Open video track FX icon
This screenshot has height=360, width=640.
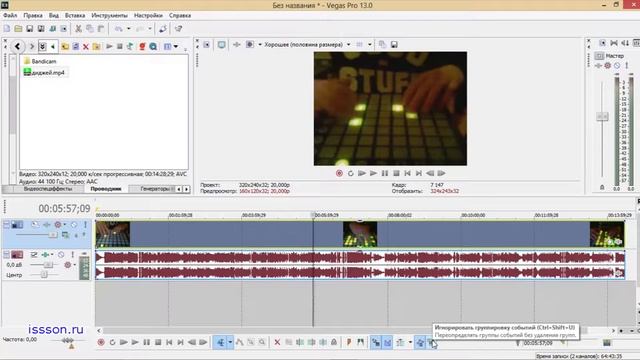click(47, 224)
